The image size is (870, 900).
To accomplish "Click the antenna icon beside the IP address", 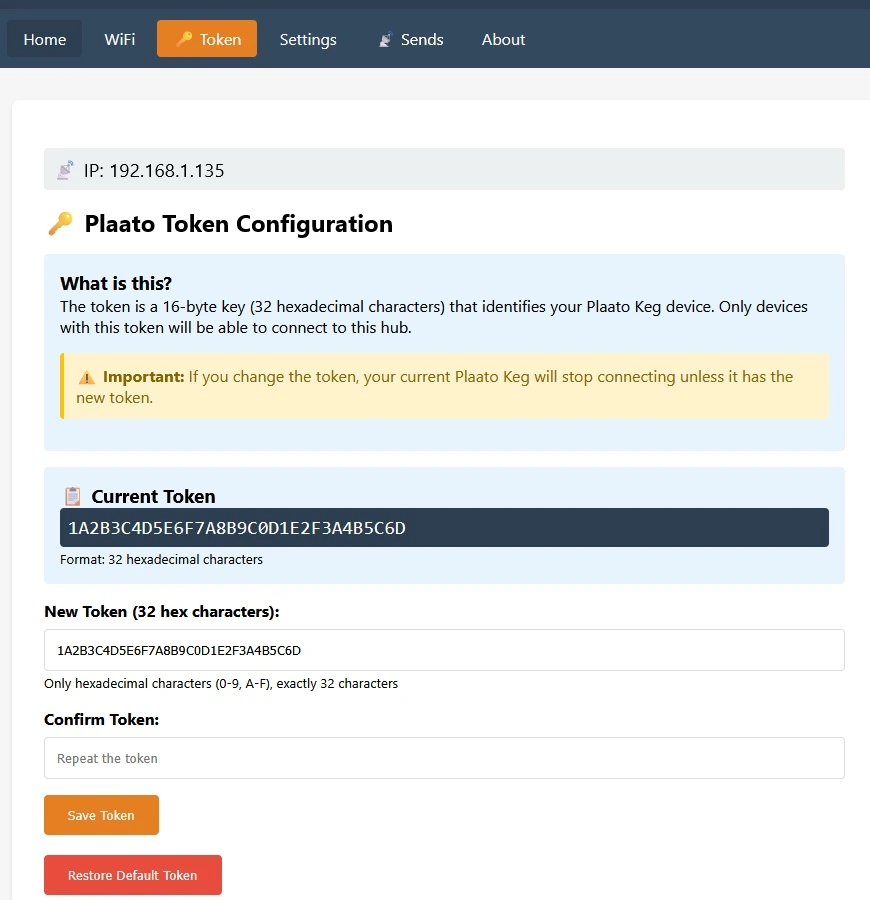I will pos(65,170).
